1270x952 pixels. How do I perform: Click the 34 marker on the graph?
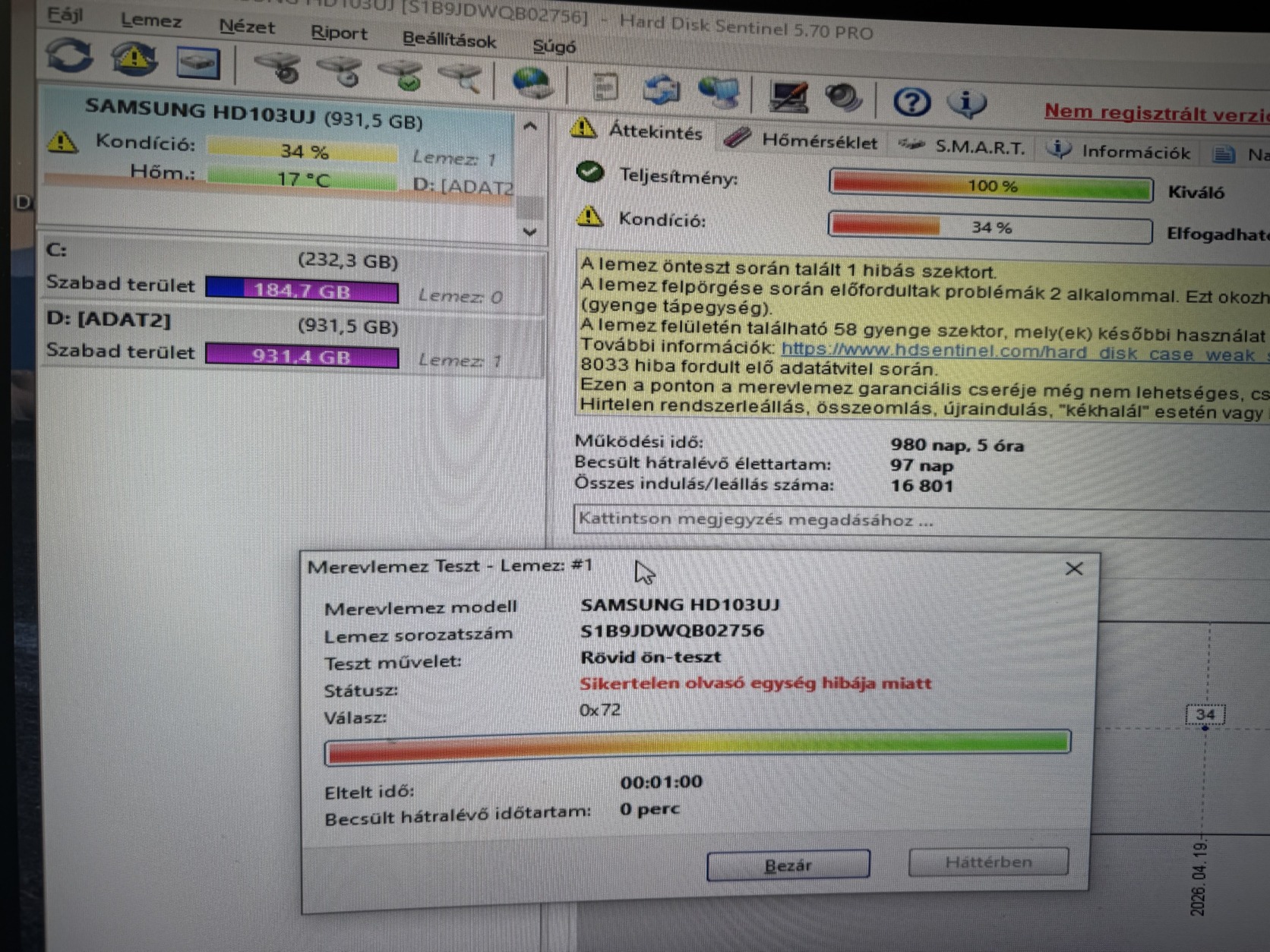point(1205,714)
